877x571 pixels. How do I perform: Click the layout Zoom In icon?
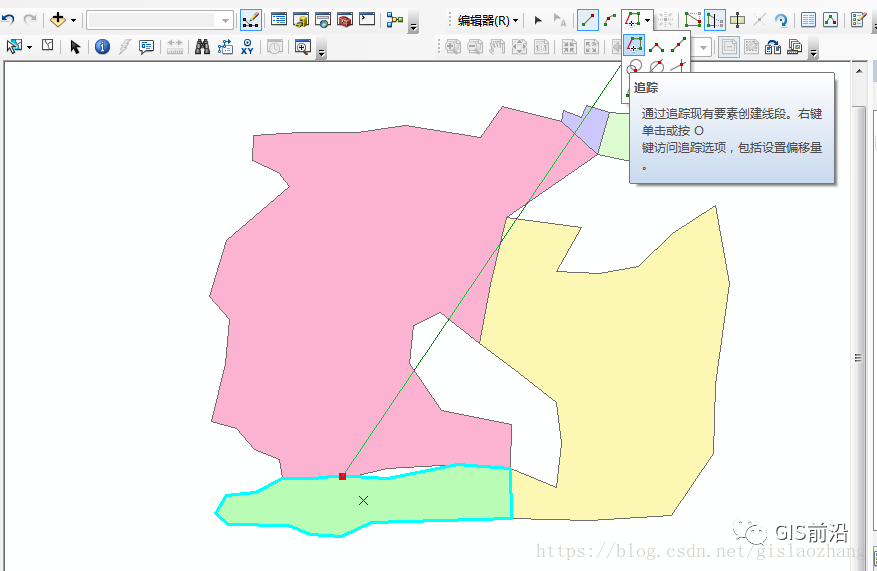pyautogui.click(x=452, y=47)
